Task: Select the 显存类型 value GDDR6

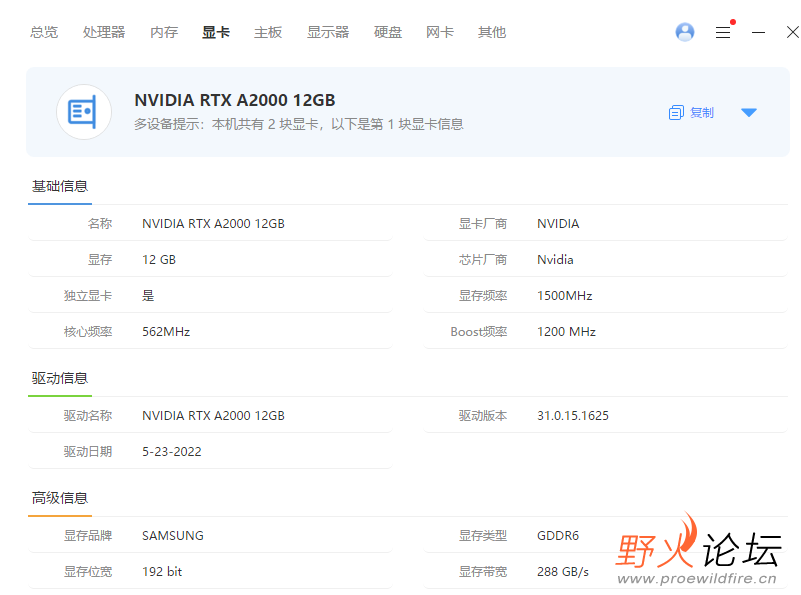Action: tap(558, 536)
